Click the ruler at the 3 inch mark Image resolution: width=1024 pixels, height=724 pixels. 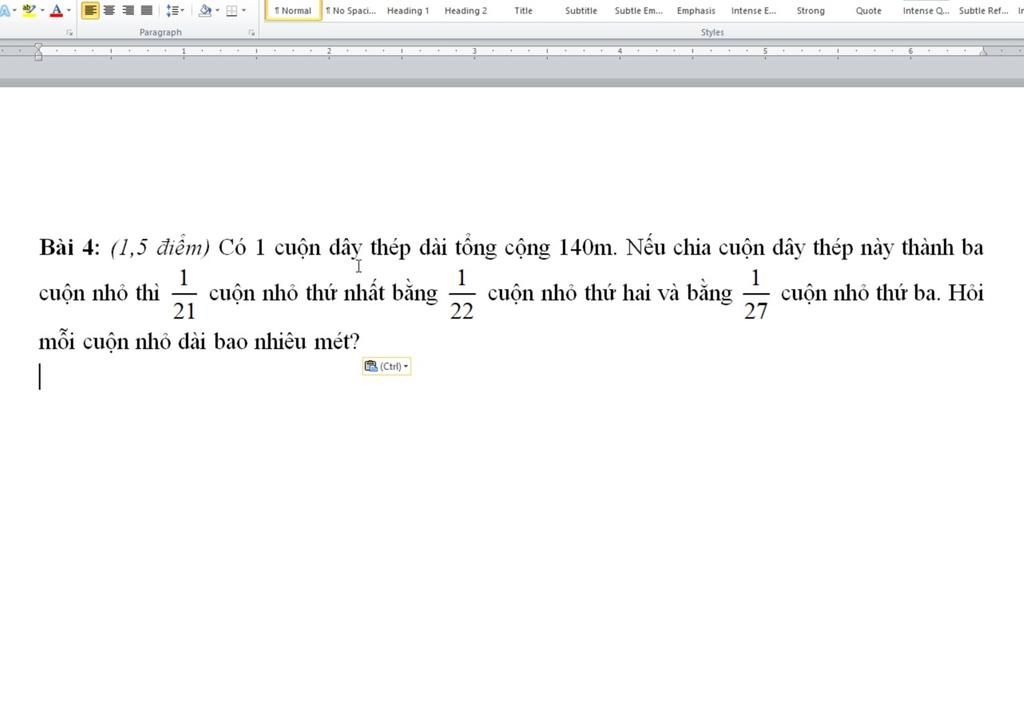474,51
